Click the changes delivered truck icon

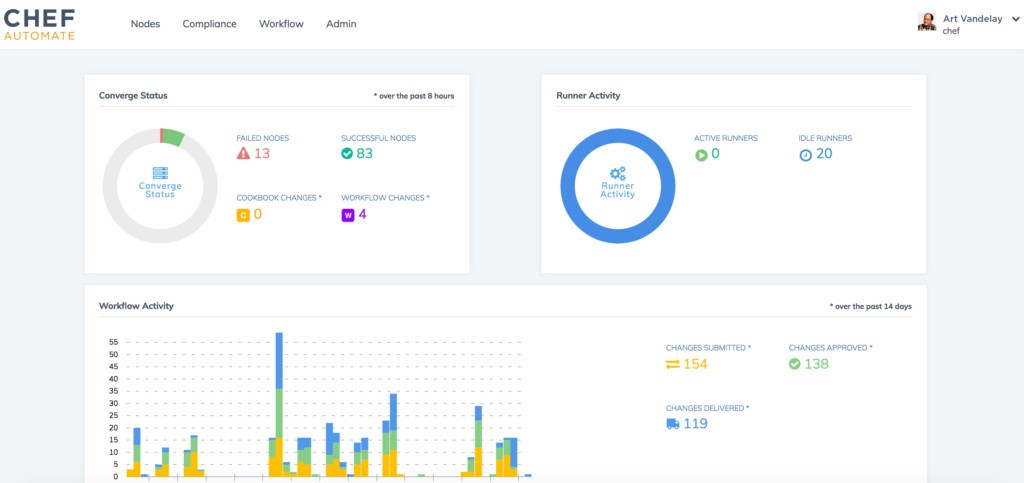click(672, 423)
